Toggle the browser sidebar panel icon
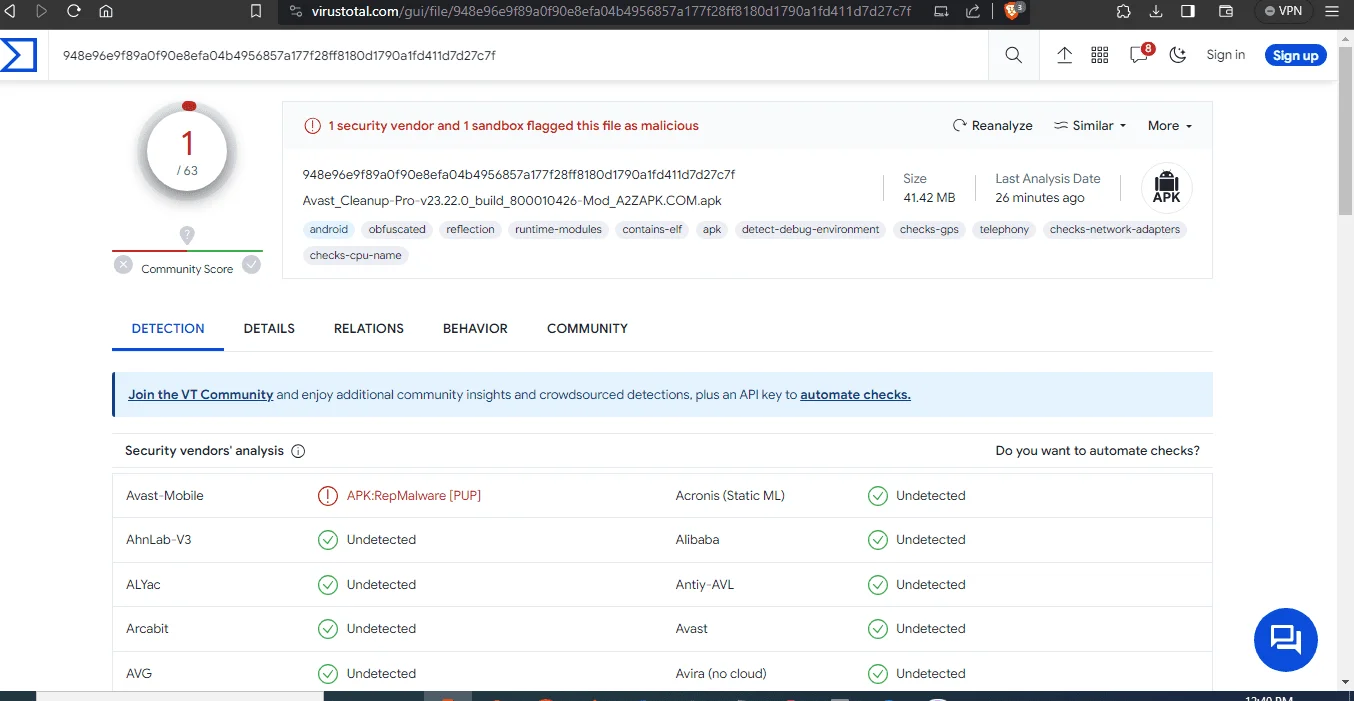 pyautogui.click(x=1188, y=11)
